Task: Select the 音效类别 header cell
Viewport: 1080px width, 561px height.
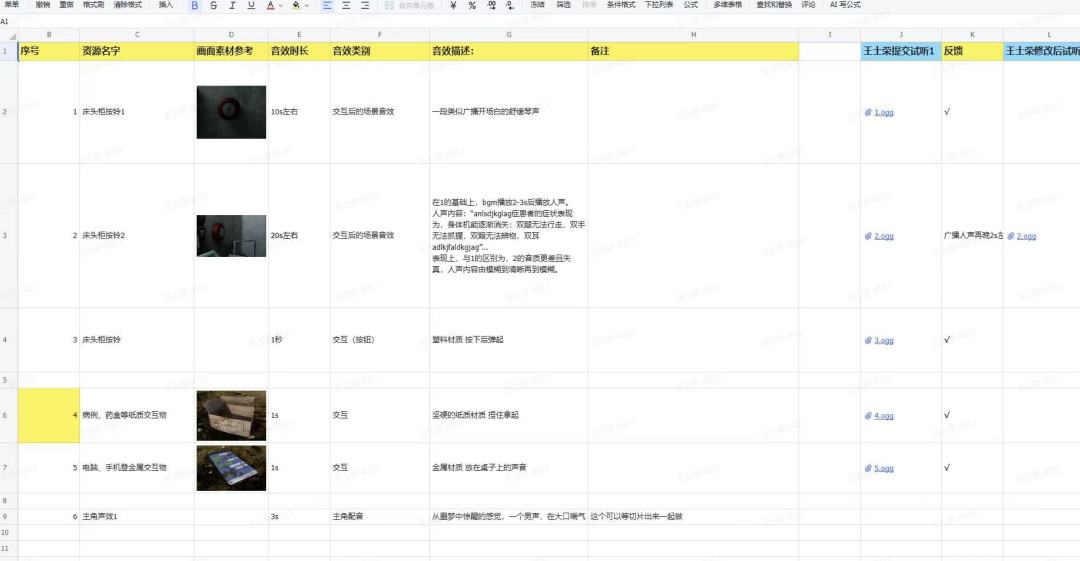Action: coord(380,51)
